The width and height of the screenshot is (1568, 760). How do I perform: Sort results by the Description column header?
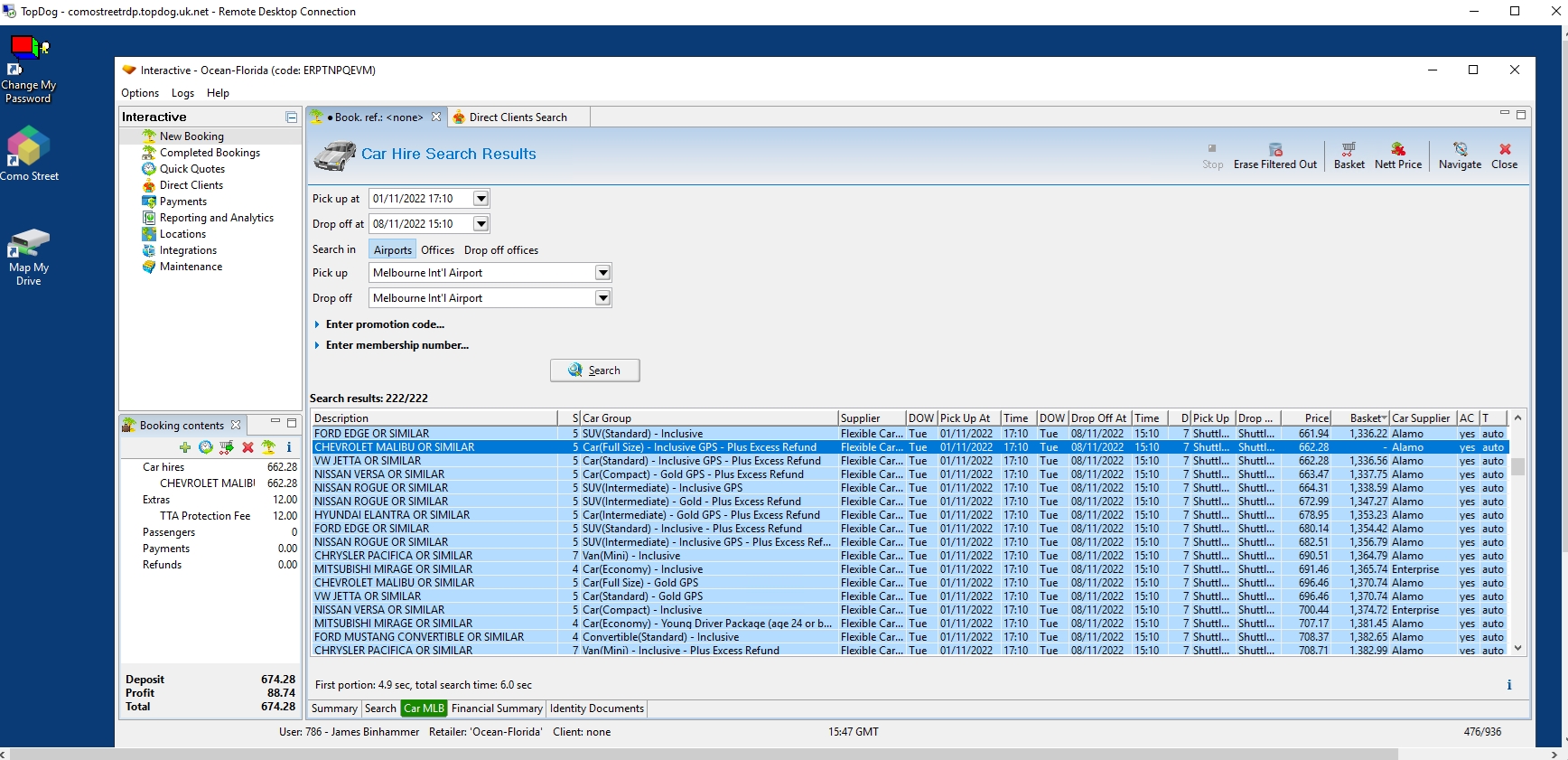pos(434,418)
